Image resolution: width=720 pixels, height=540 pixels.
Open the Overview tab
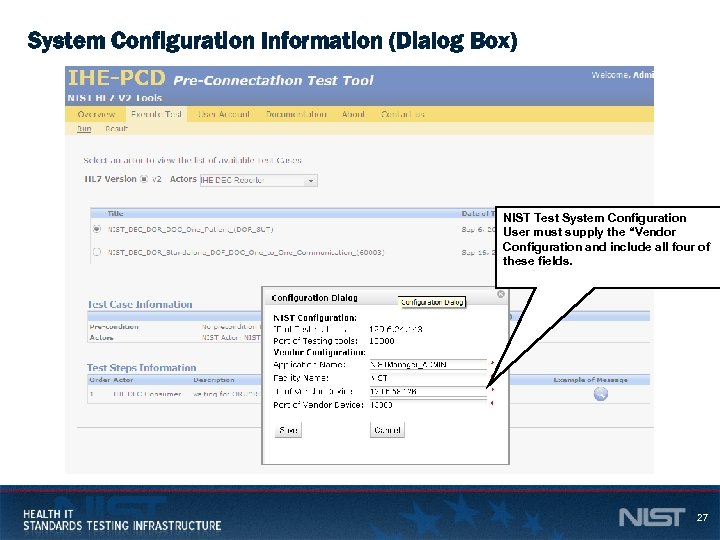96,114
